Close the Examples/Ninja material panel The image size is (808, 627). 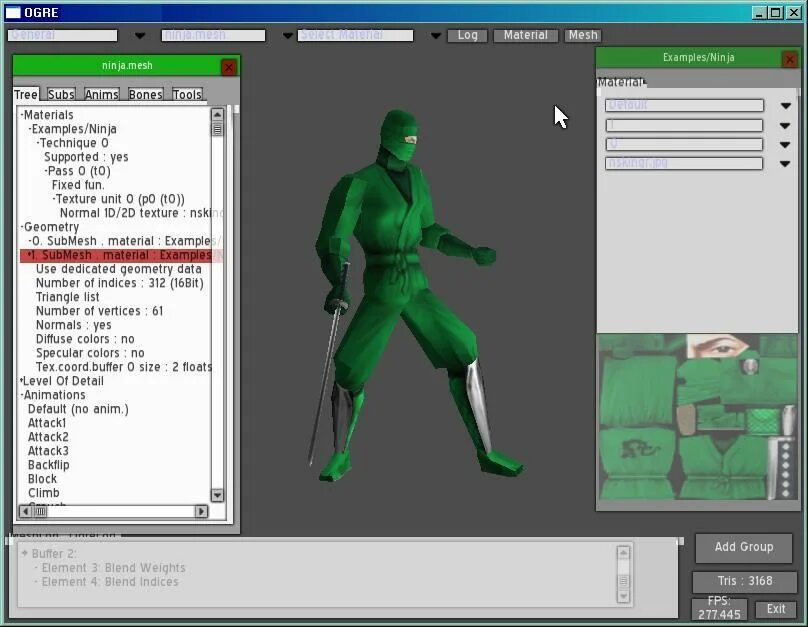(789, 59)
